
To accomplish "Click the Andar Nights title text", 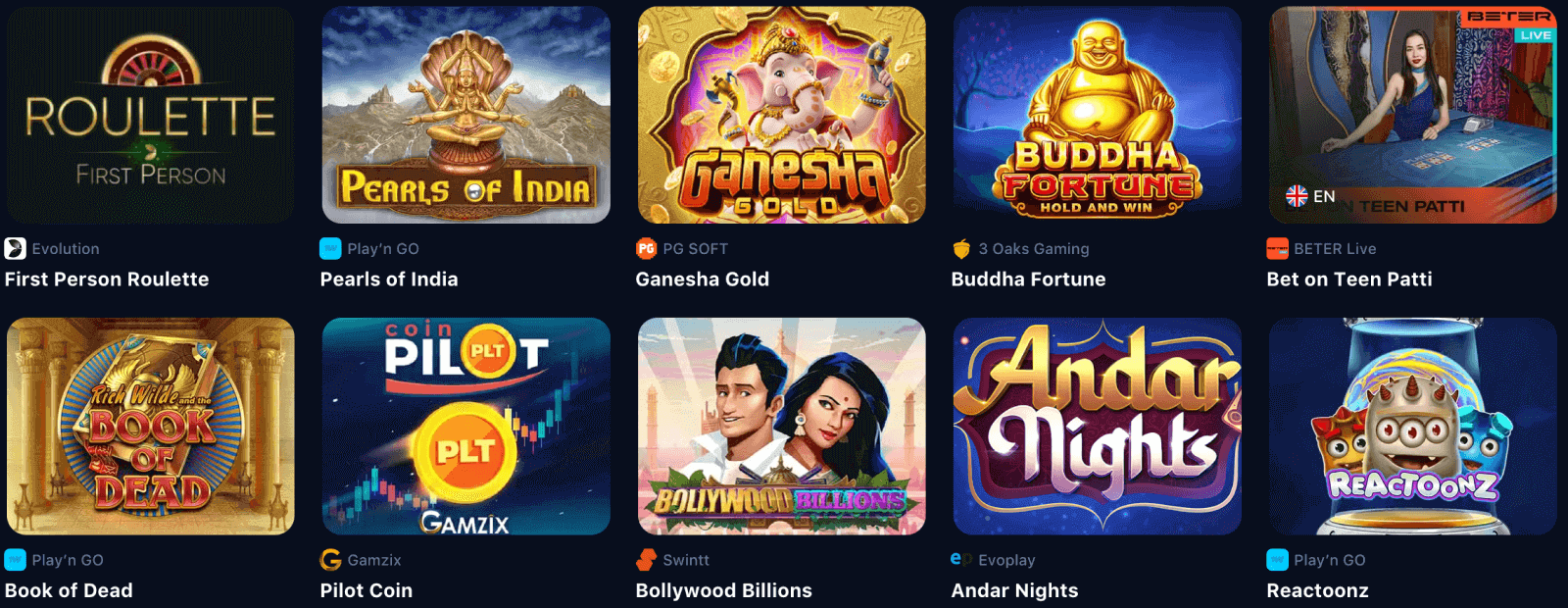I will point(1014,590).
